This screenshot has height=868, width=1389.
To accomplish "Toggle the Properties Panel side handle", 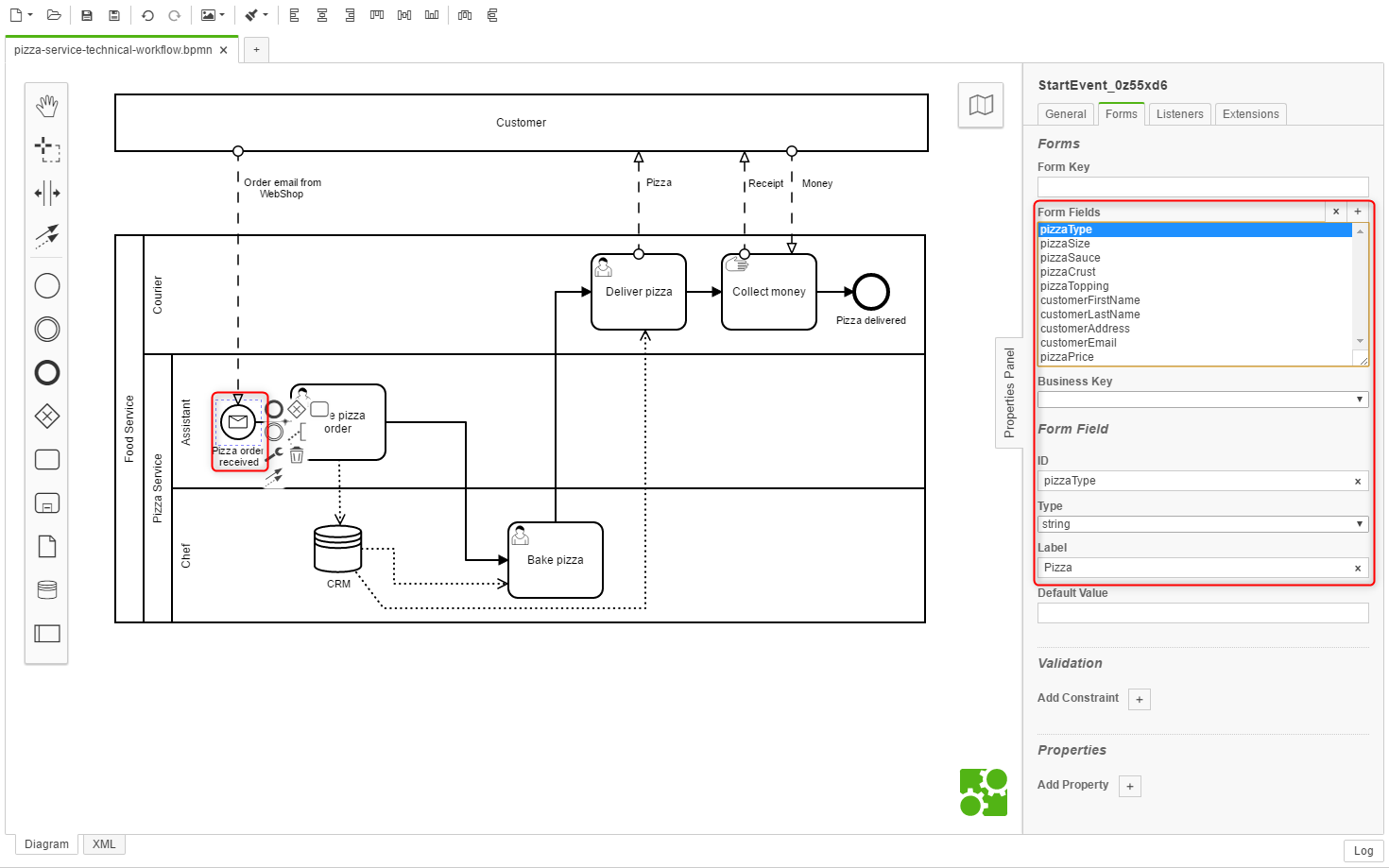I will tap(1009, 392).
